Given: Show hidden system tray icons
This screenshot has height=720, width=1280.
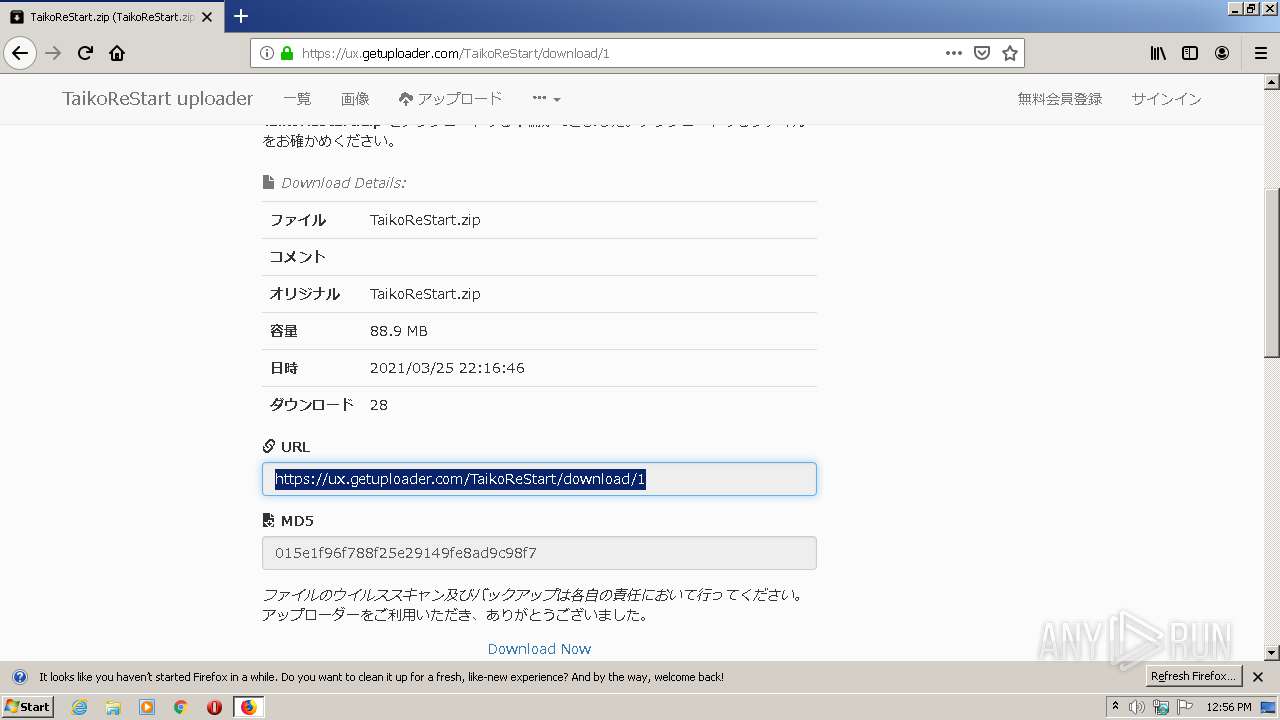Looking at the screenshot, I should 1116,707.
